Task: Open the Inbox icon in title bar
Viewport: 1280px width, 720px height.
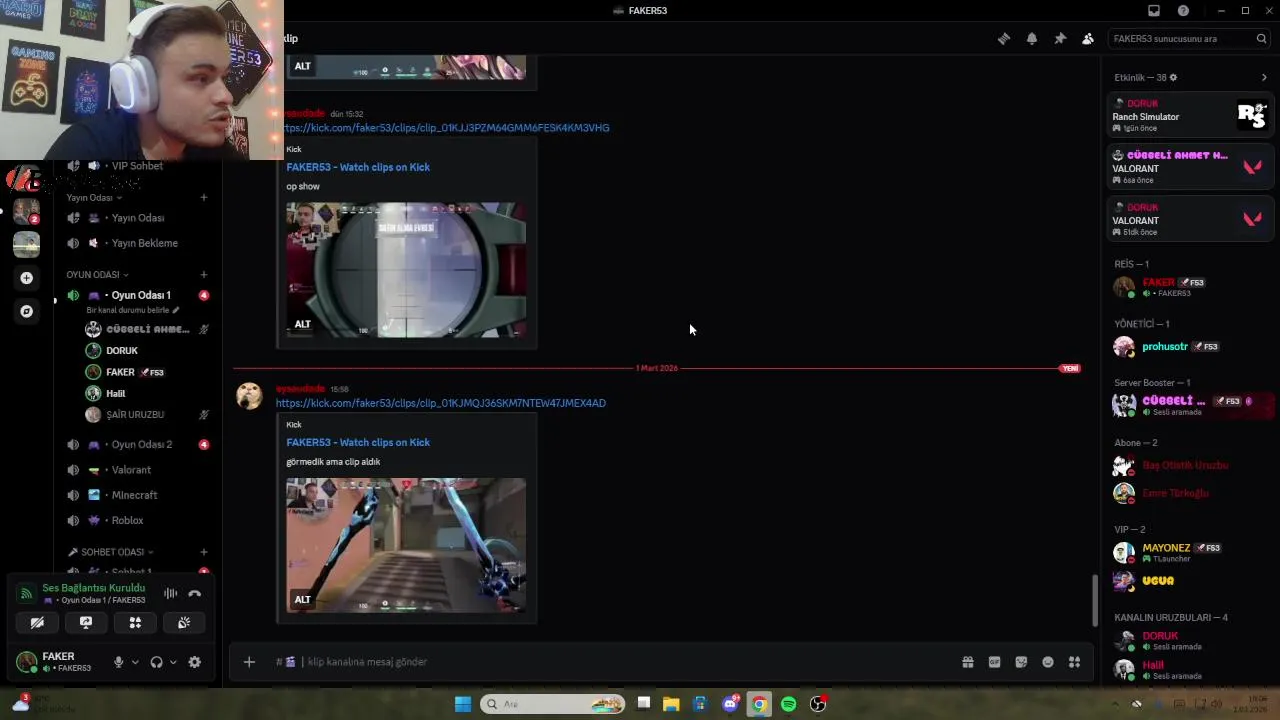Action: [1154, 11]
